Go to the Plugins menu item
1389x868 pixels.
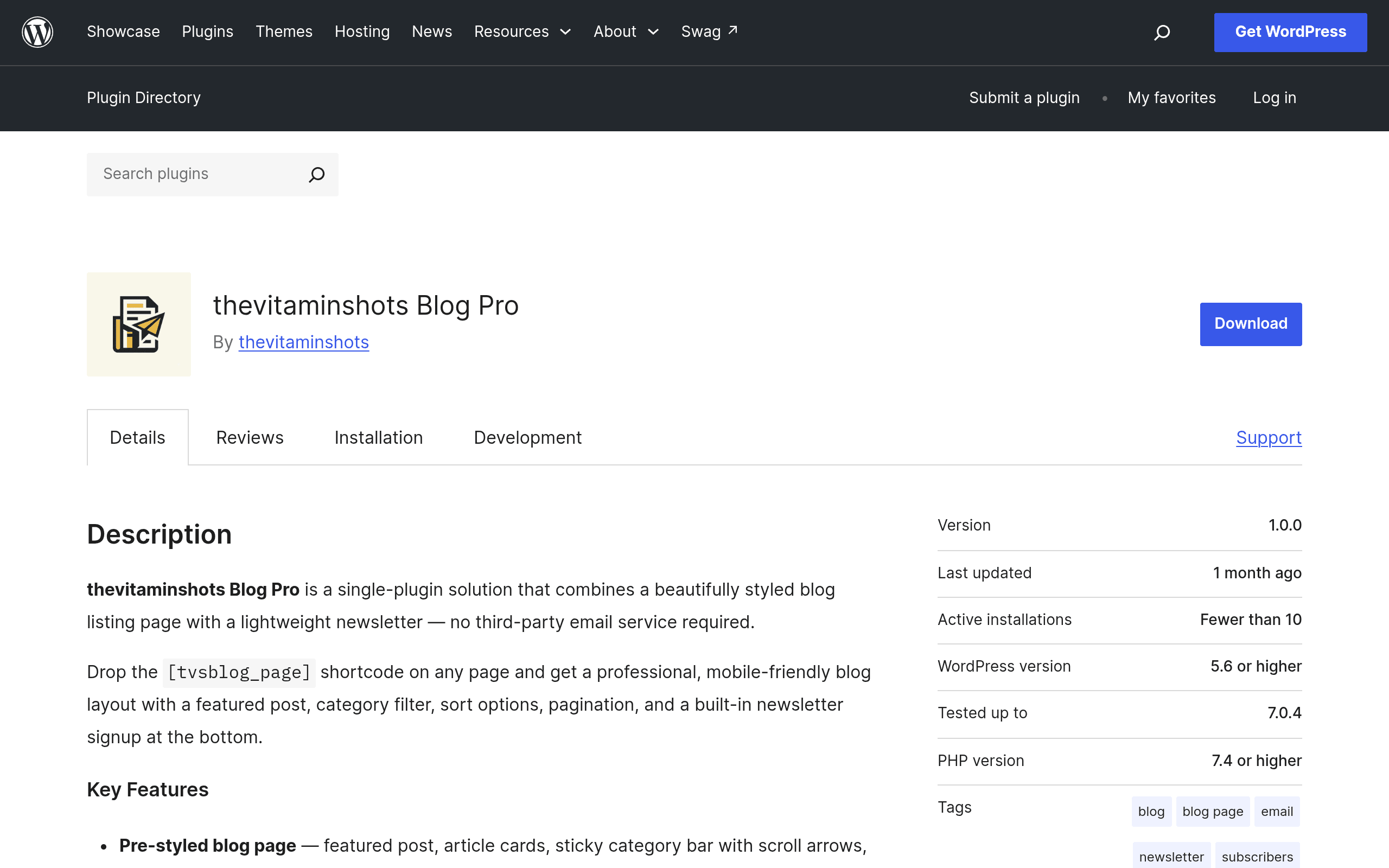click(x=208, y=31)
